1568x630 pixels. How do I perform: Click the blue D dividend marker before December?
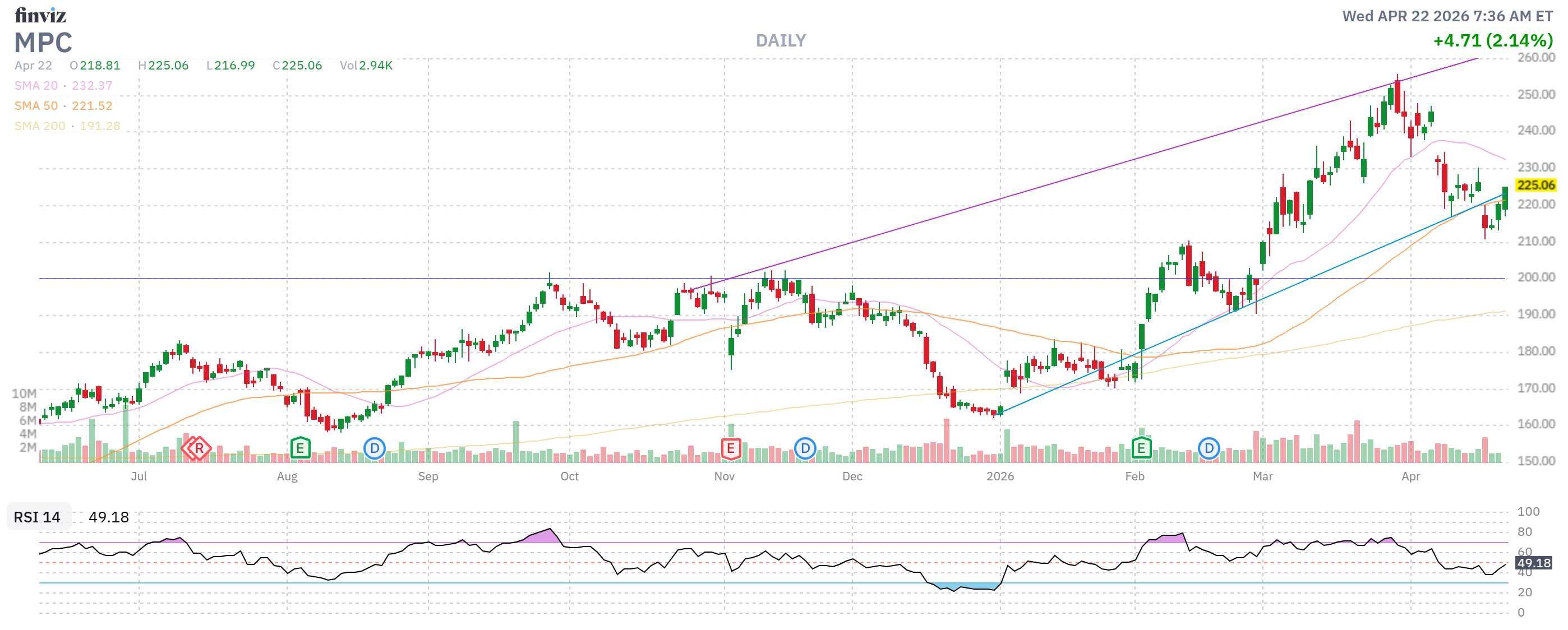pos(805,449)
